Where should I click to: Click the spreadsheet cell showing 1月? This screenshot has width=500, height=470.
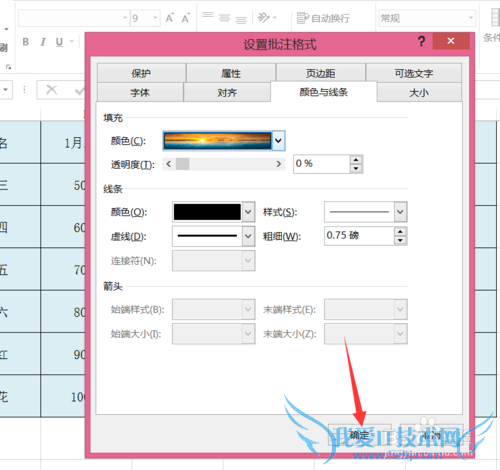click(63, 143)
